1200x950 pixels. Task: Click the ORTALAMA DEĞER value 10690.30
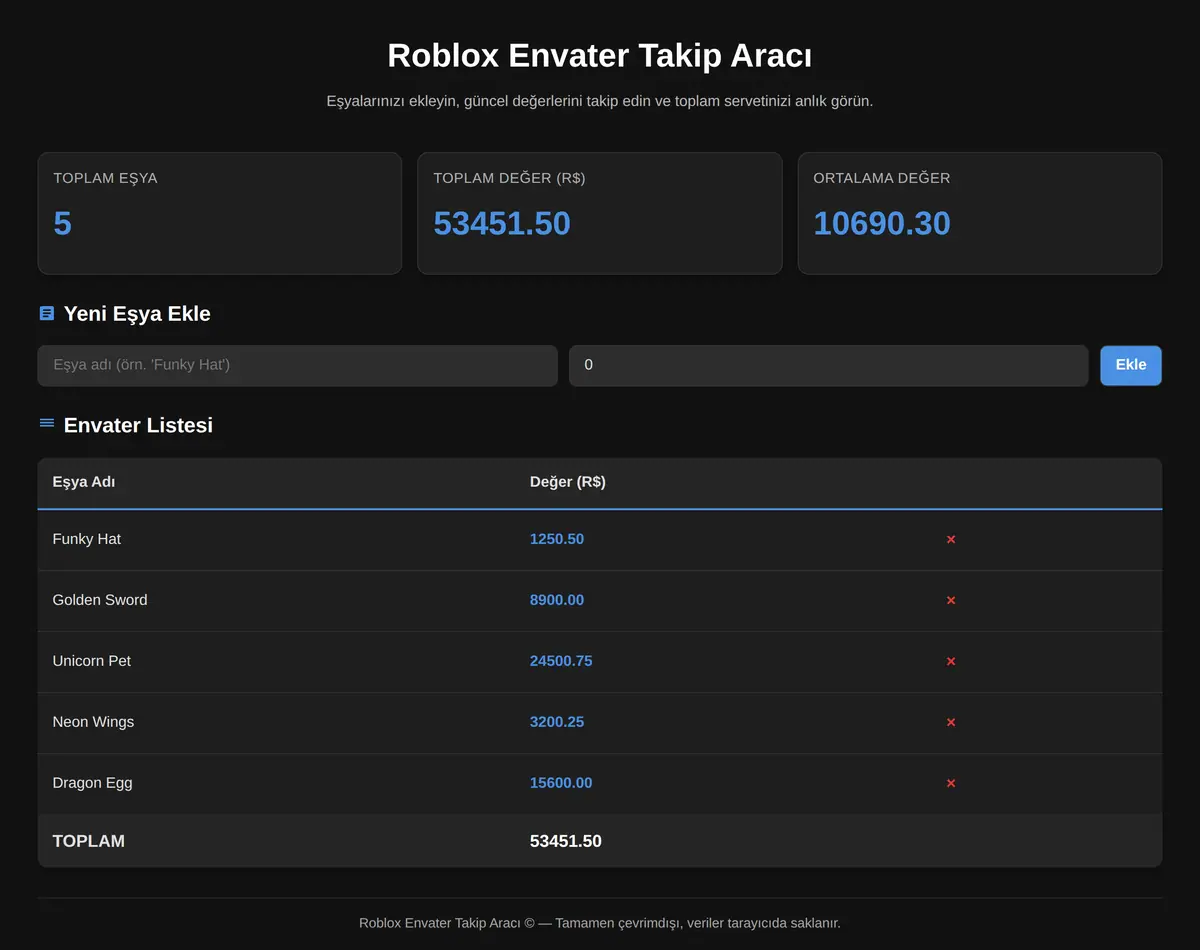click(882, 223)
